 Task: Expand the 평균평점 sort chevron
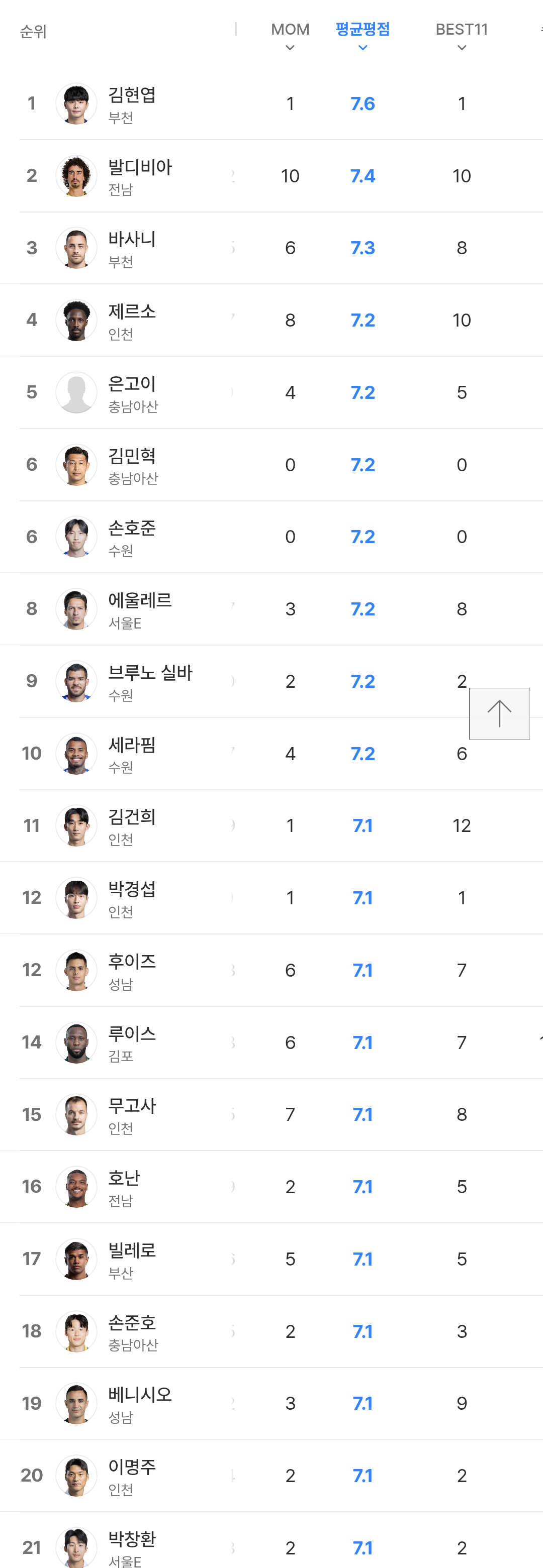pyautogui.click(x=363, y=48)
